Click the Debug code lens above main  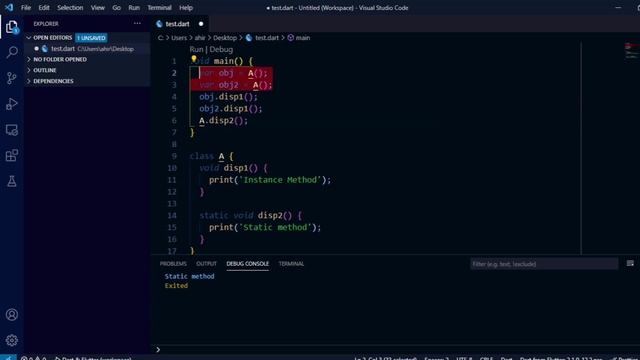tap(221, 49)
